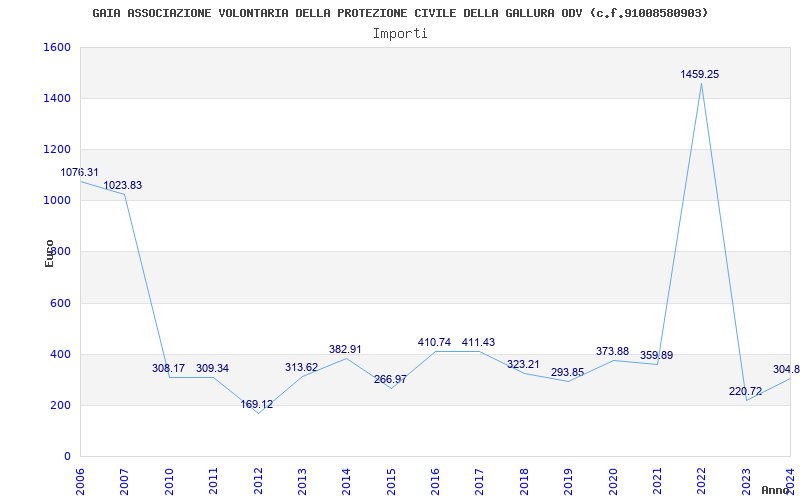Click the x-axis year 2019
Image resolution: width=800 pixels, height=500 pixels.
pyautogui.click(x=568, y=481)
